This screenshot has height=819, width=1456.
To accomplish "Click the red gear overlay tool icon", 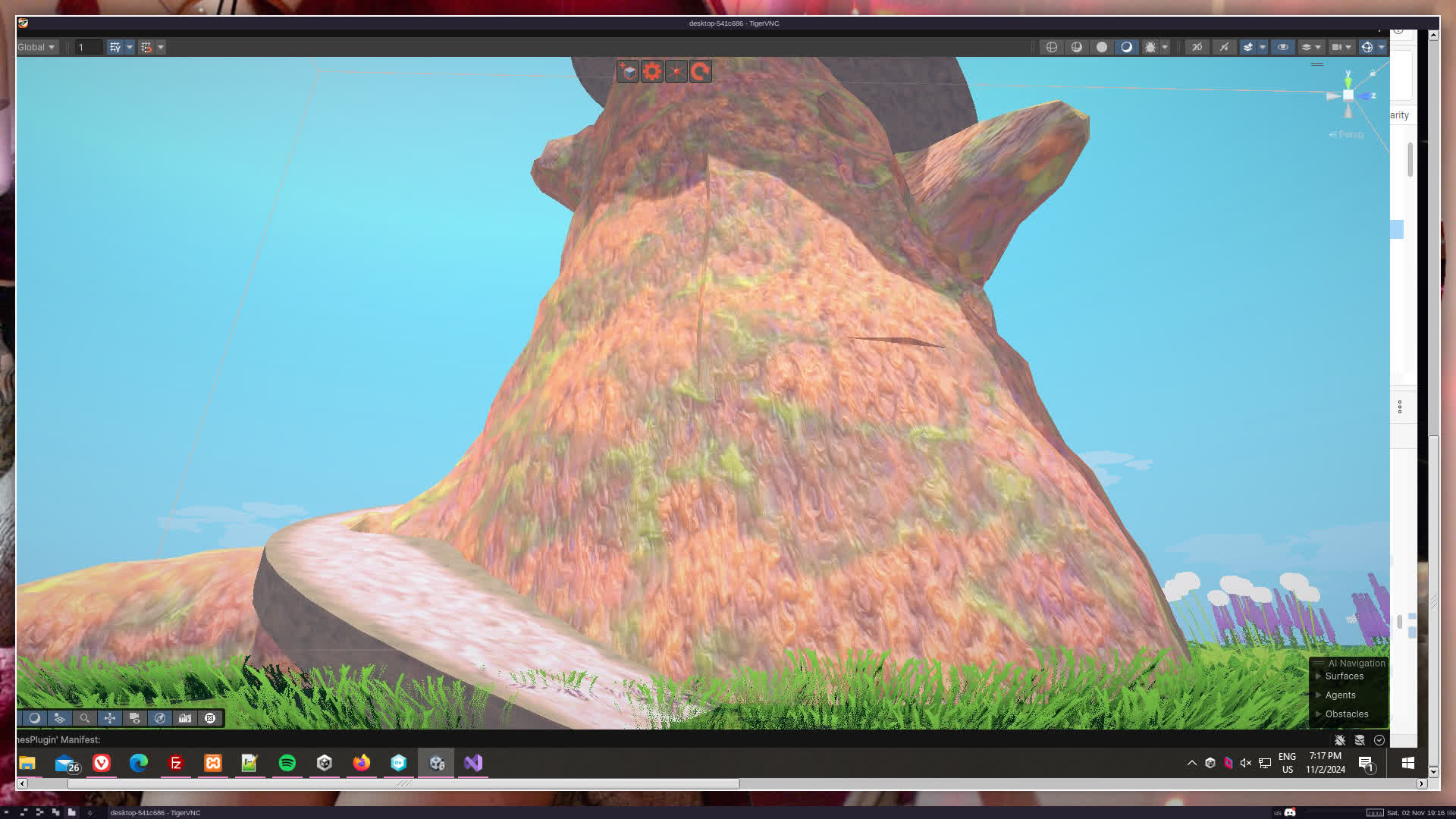I will [x=652, y=71].
